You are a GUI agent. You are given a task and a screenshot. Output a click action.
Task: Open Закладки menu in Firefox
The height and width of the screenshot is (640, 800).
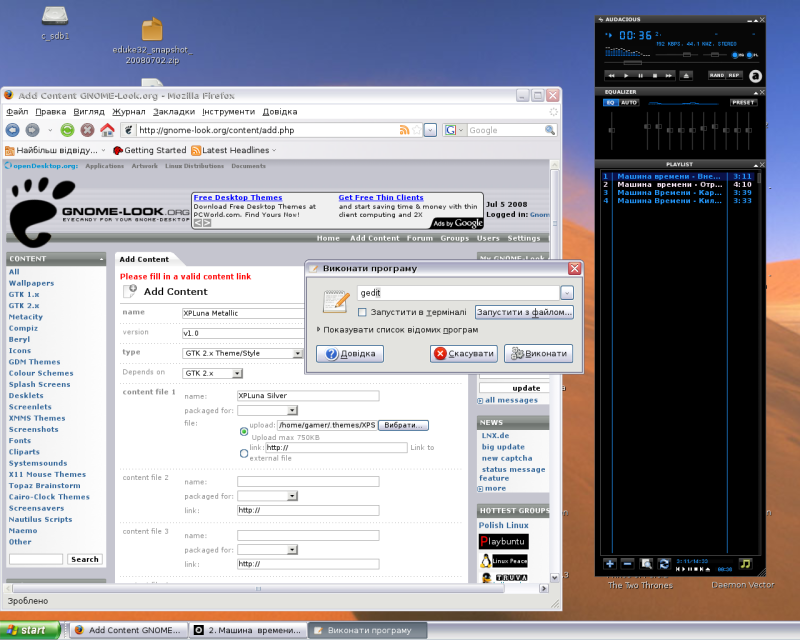tap(174, 112)
